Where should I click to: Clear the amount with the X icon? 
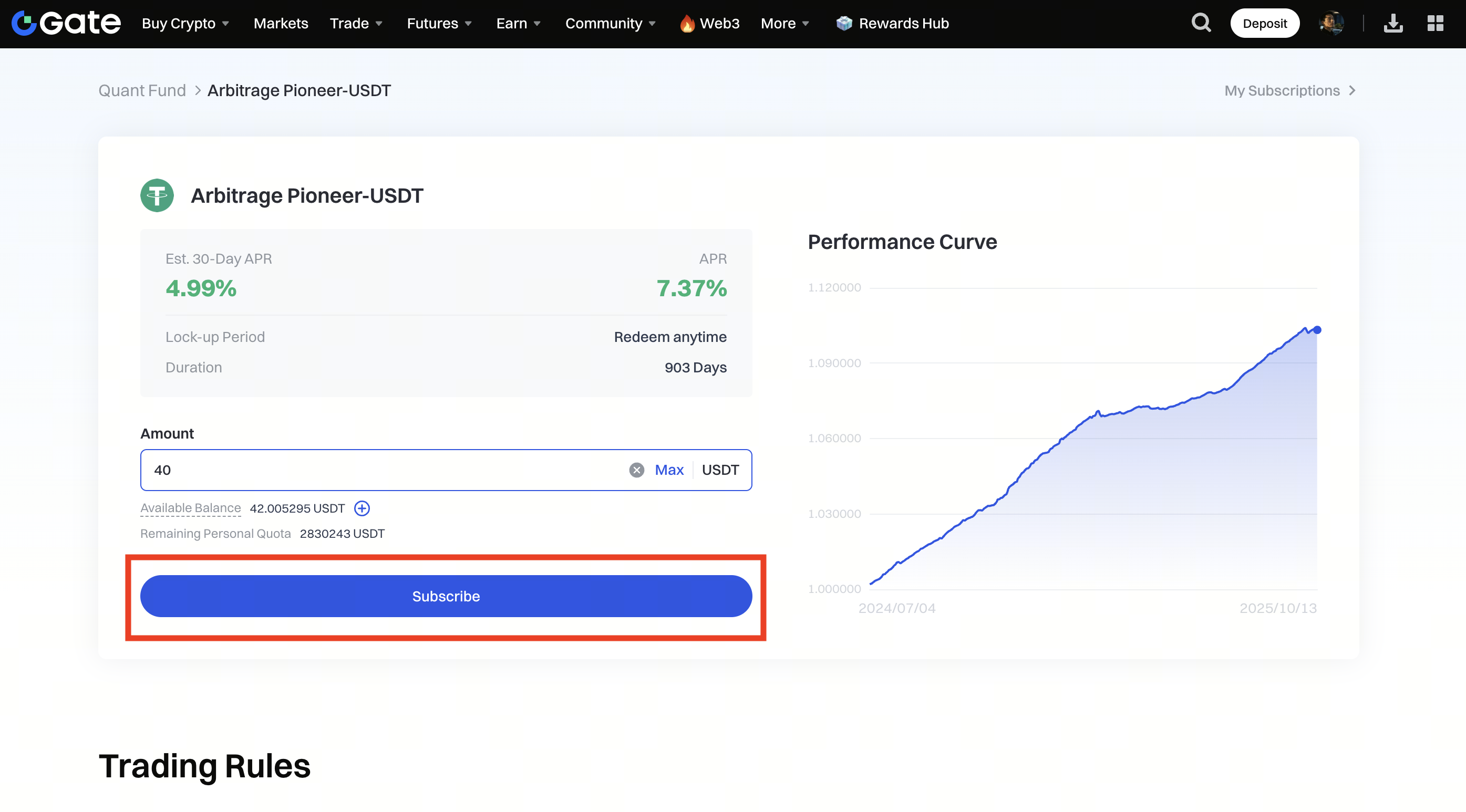pos(636,470)
